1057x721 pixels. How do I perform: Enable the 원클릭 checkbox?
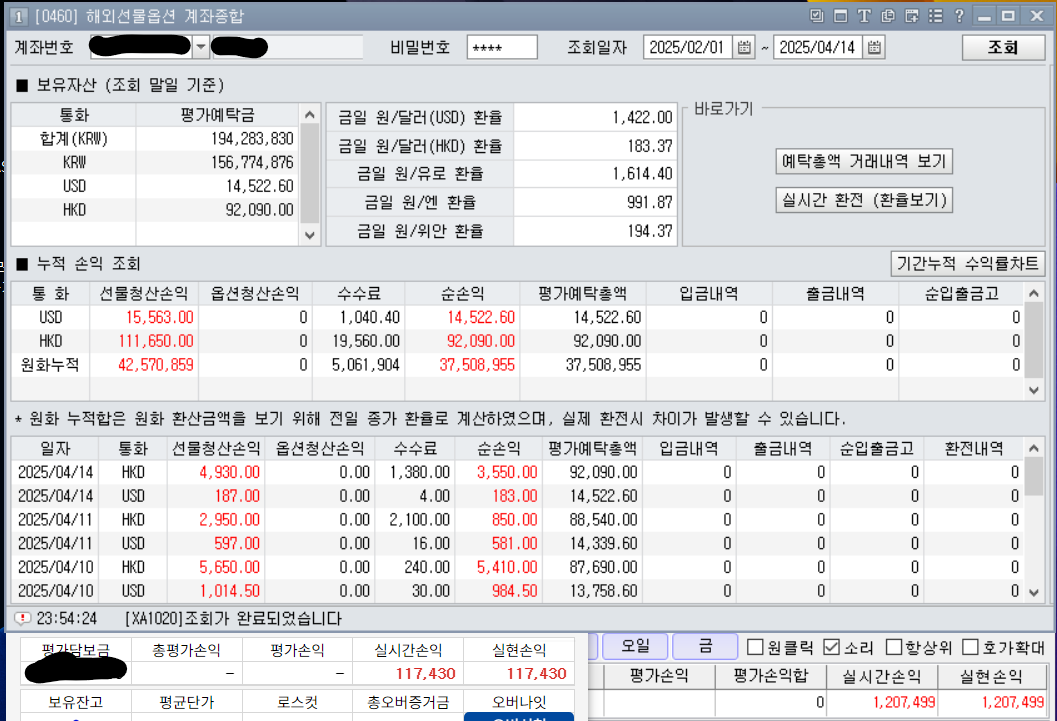pyautogui.click(x=755, y=647)
